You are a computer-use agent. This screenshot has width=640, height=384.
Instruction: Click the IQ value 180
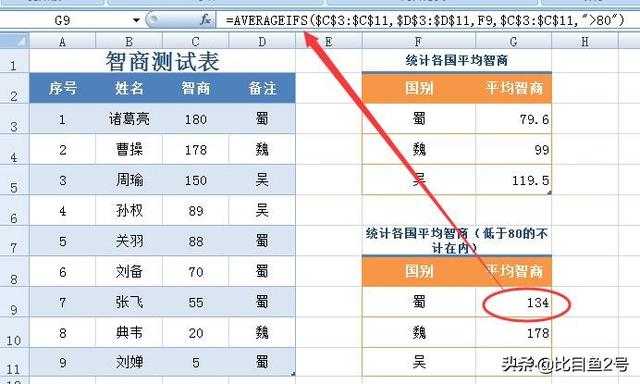point(196,119)
